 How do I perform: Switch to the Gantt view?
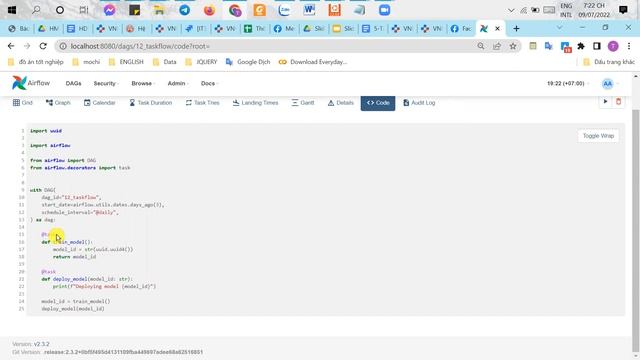[303, 103]
